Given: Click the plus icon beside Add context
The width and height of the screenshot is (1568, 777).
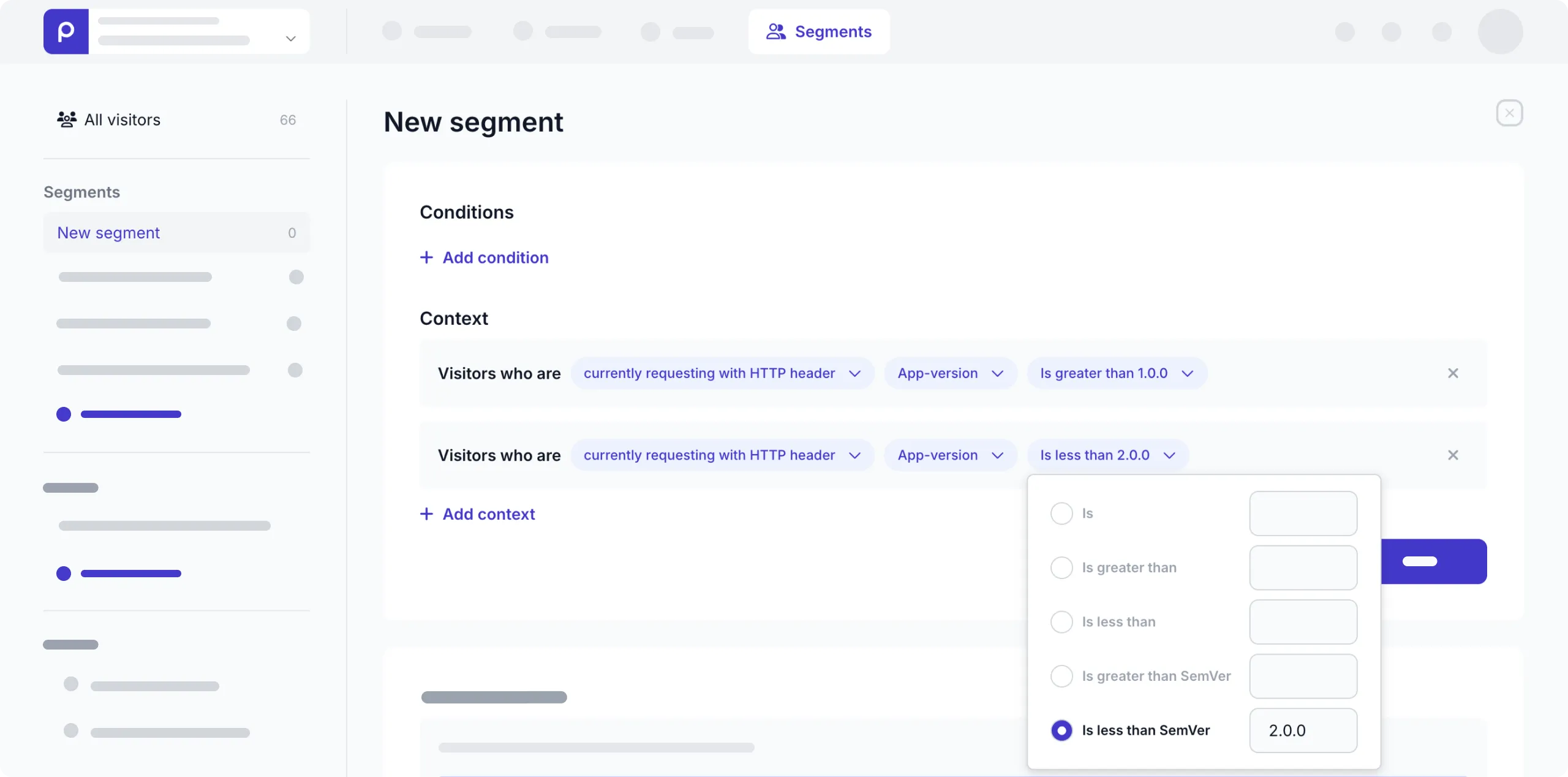Looking at the screenshot, I should click(426, 514).
